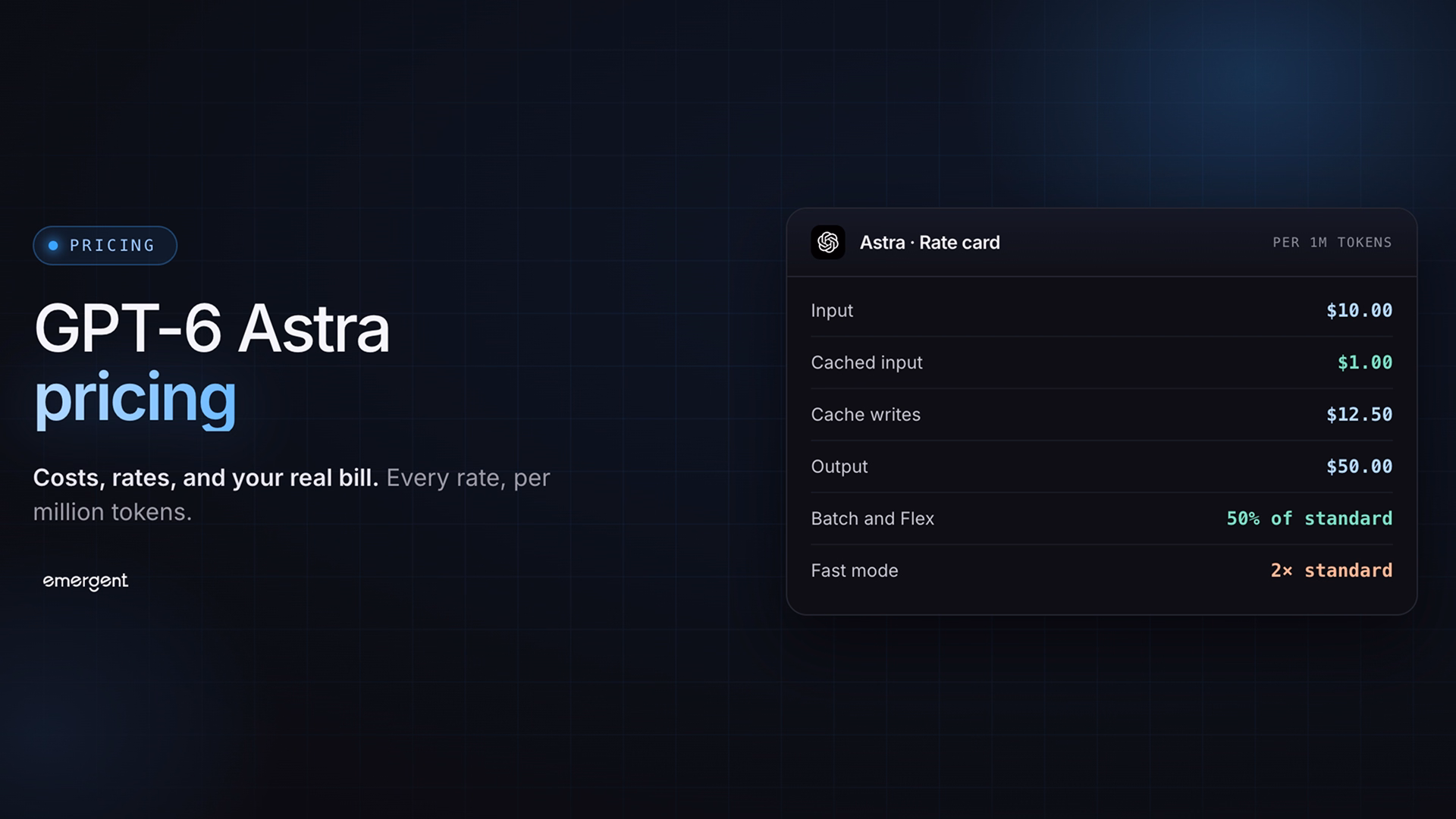
Task: Click the "Output" row label
Action: click(x=839, y=467)
